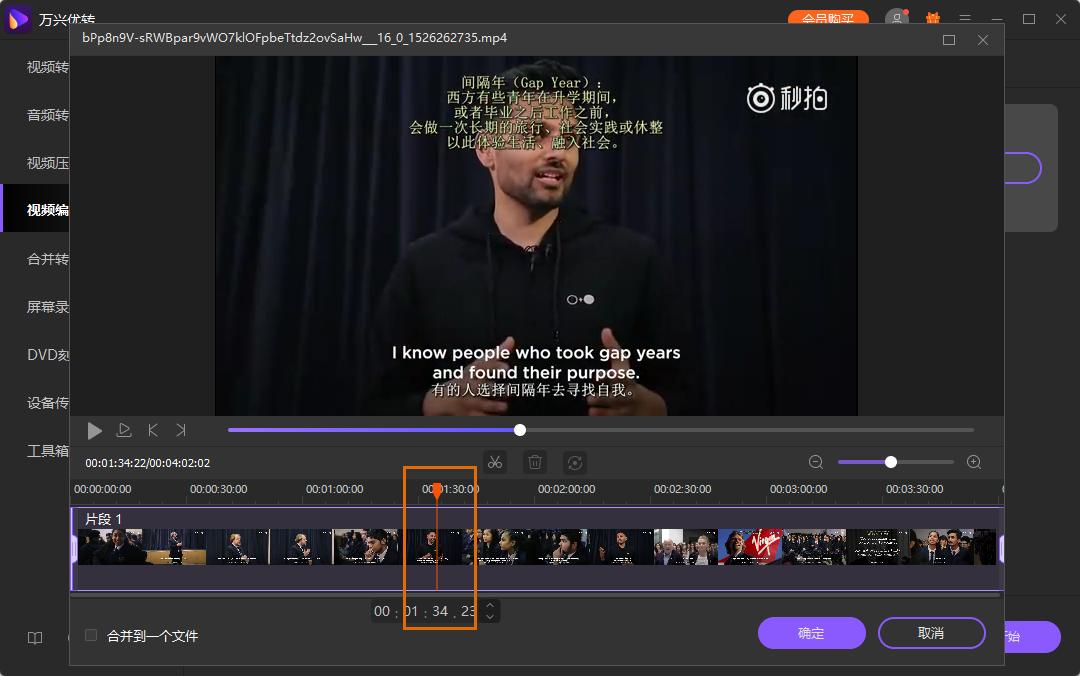The image size is (1080, 676).
Task: Click the play button under preview
Action: click(x=94, y=430)
